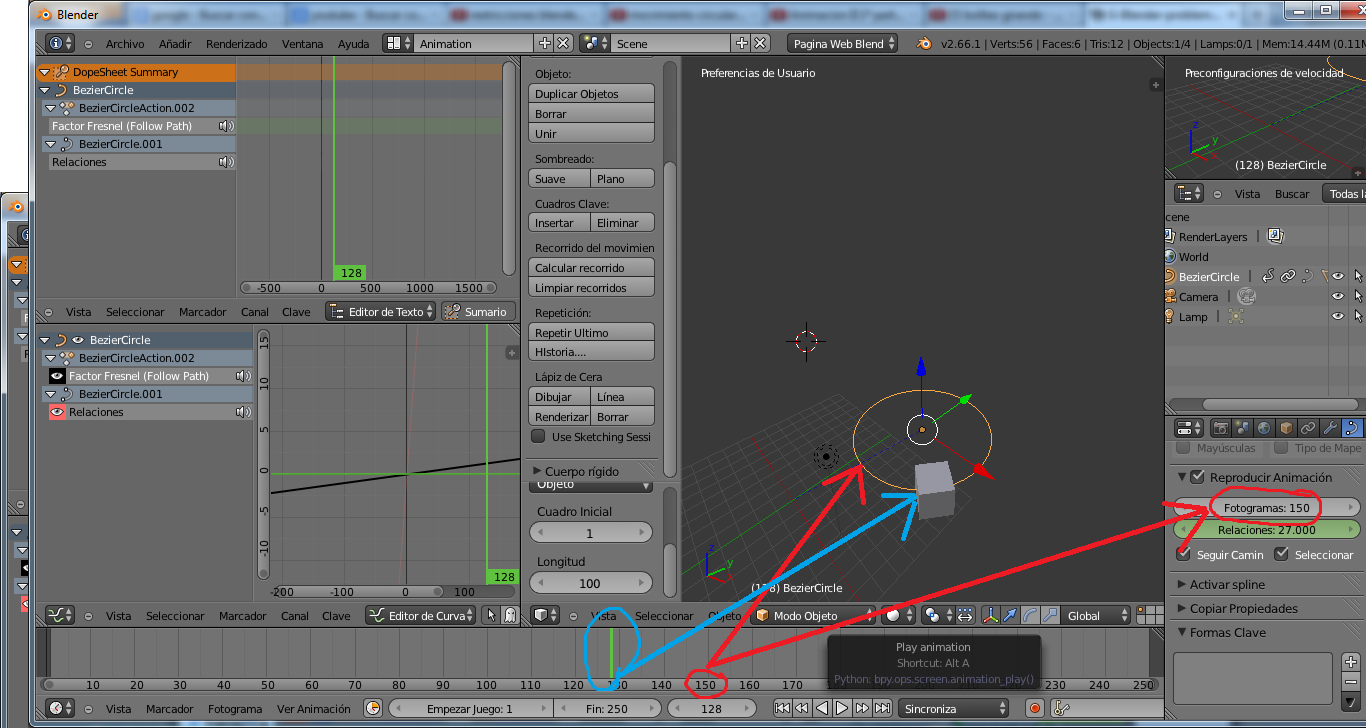Screen dimensions: 1366x728
Task: Toggle the Seleccionar checkbox in properties
Action: point(1282,554)
